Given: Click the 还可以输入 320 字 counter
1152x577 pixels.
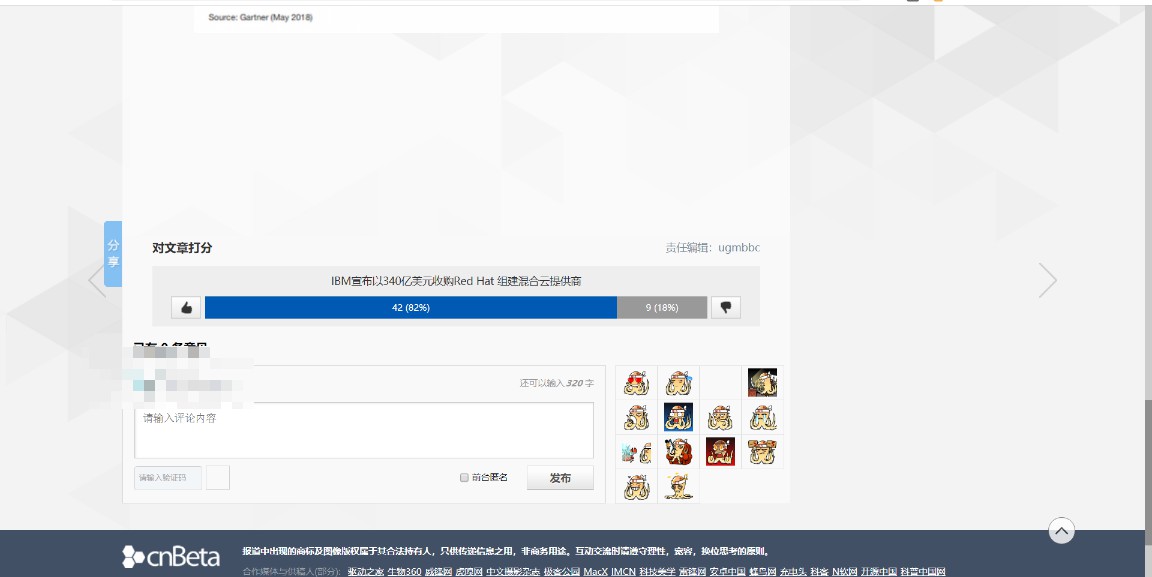Looking at the screenshot, I should coord(557,383).
